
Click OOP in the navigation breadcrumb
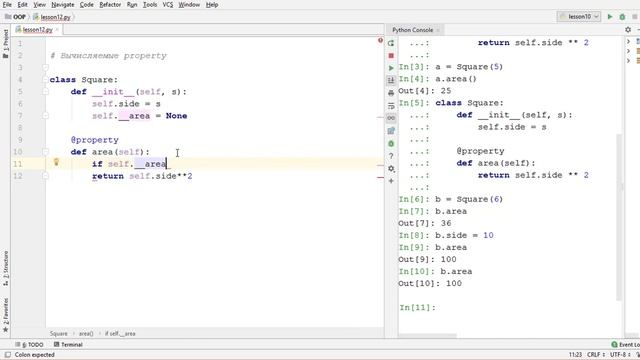pos(16,17)
